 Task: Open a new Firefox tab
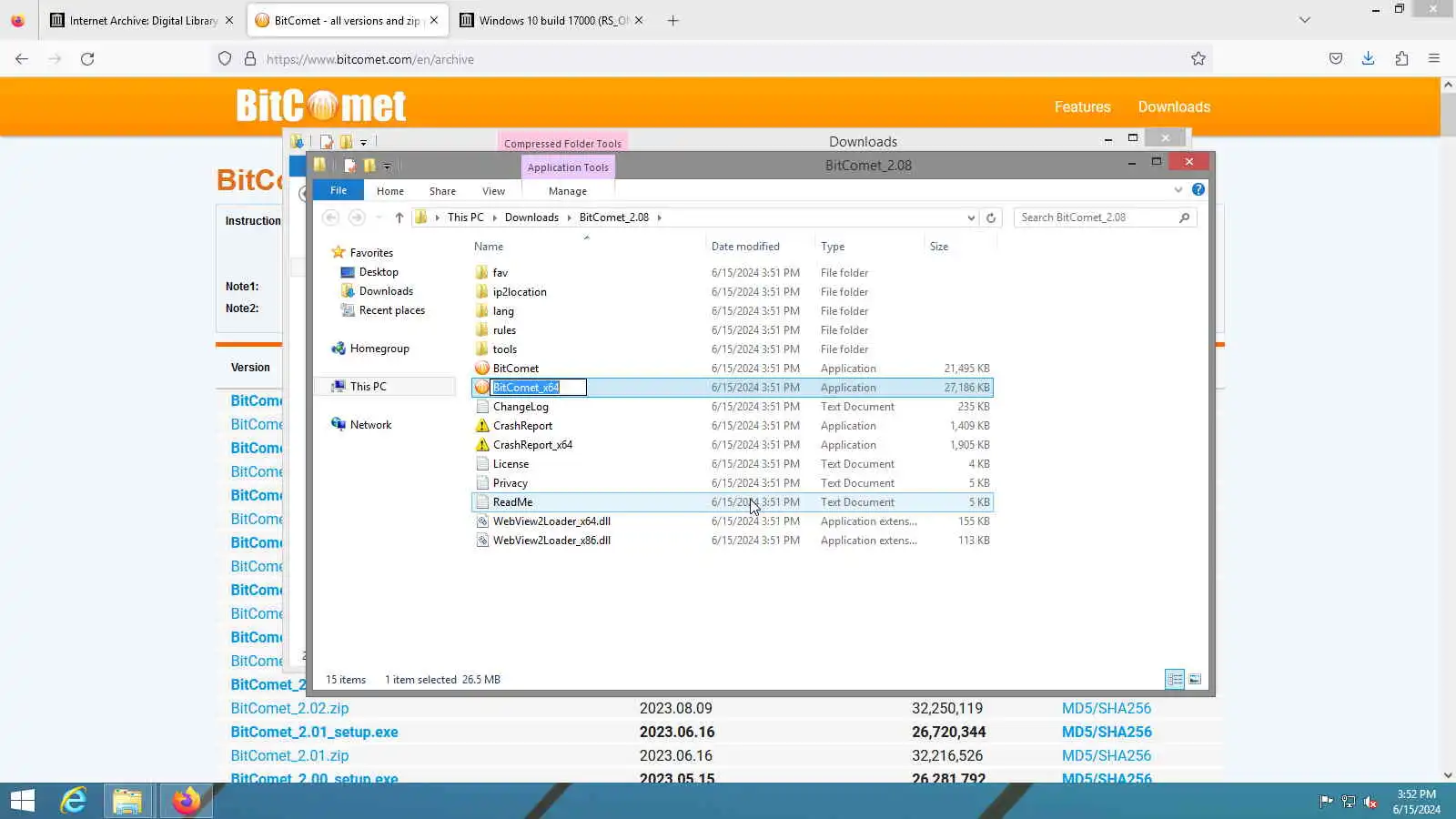click(673, 20)
